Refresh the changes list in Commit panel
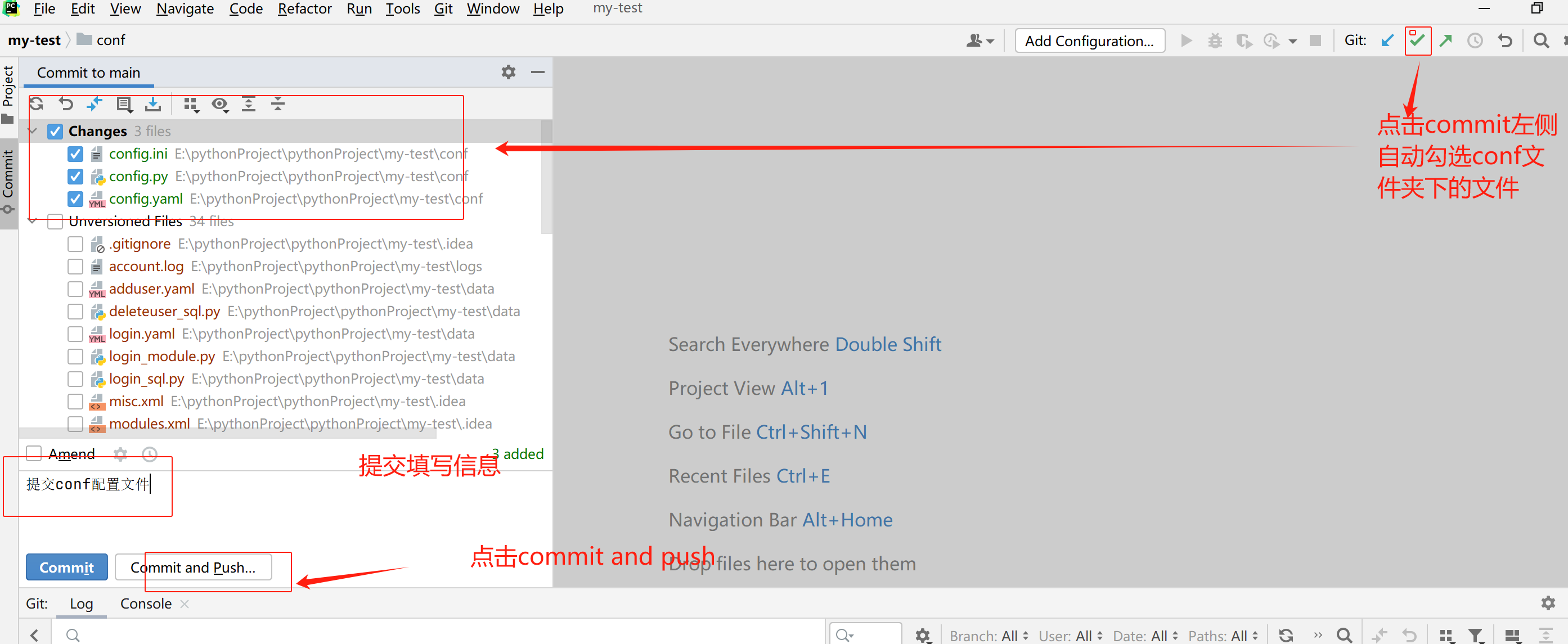 coord(37,104)
